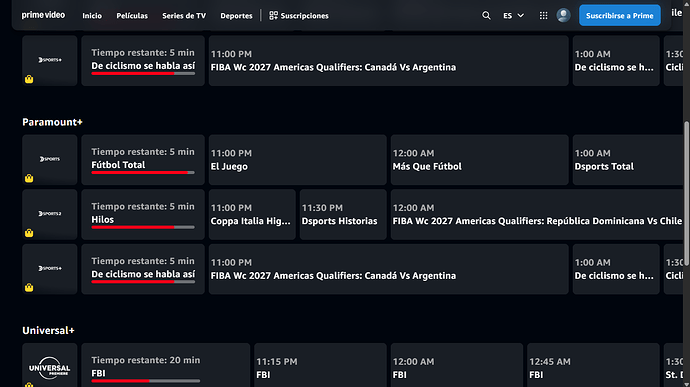This screenshot has height=387, width=690.
Task: Select the 11:00 PM Coppa Italia program
Action: [252, 214]
